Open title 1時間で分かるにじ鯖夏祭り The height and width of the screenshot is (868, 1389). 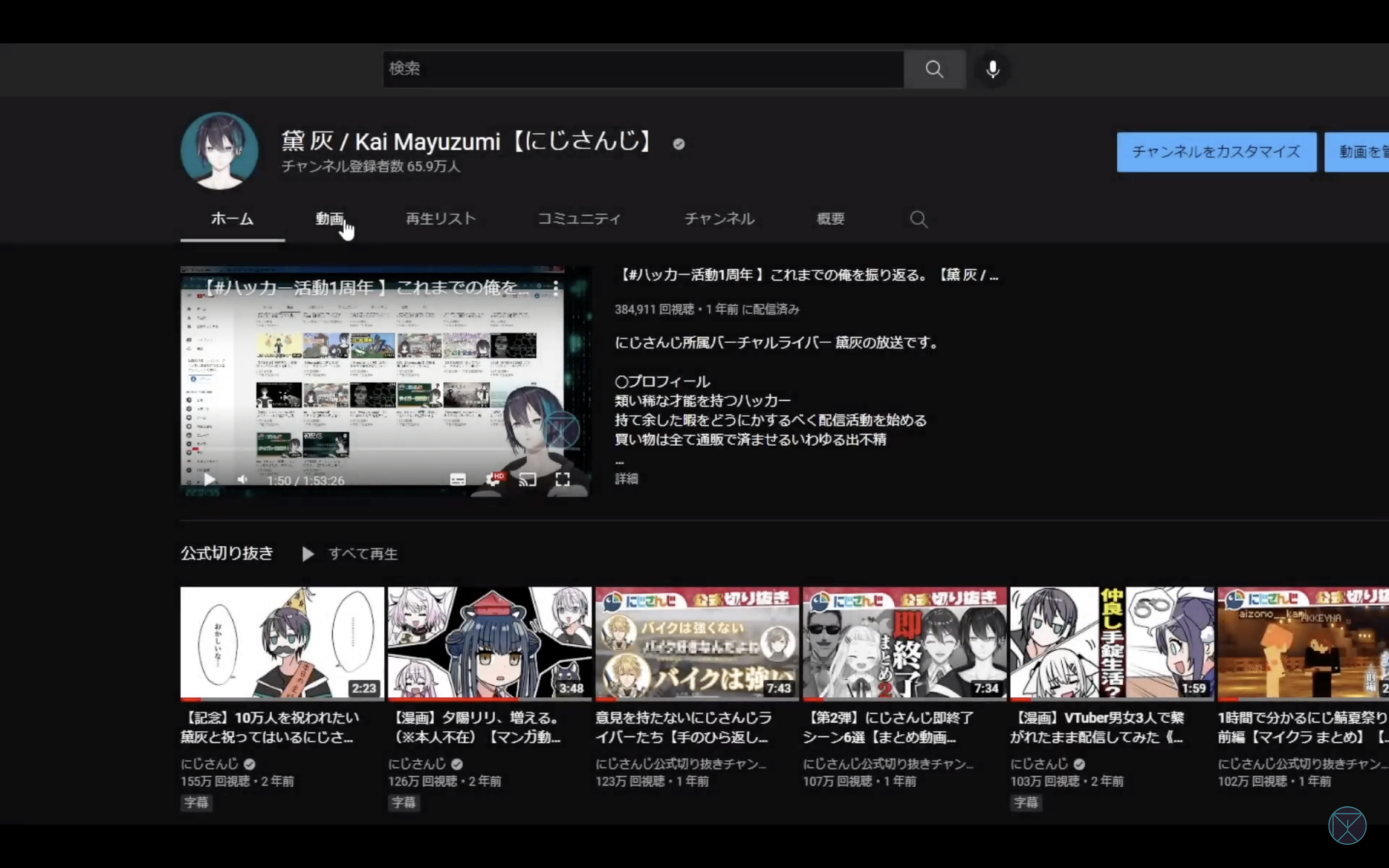tap(1303, 727)
